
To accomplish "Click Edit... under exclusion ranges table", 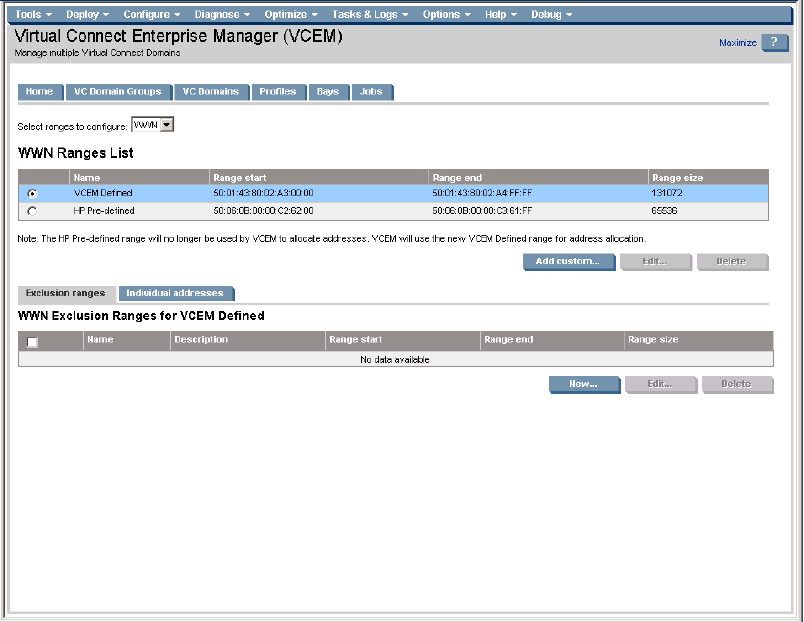I will pos(660,384).
